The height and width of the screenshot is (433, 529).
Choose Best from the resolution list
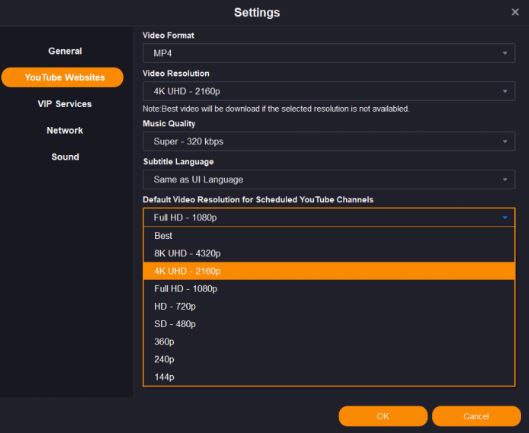(x=329, y=236)
